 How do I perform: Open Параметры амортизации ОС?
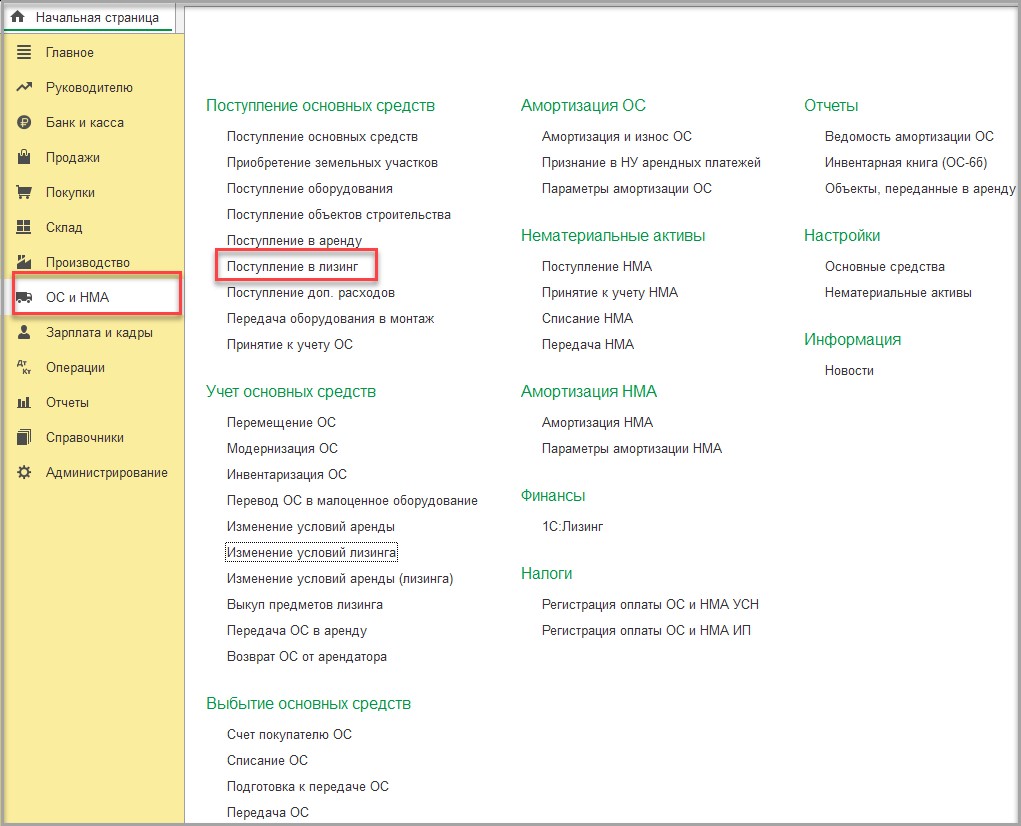[x=627, y=189]
